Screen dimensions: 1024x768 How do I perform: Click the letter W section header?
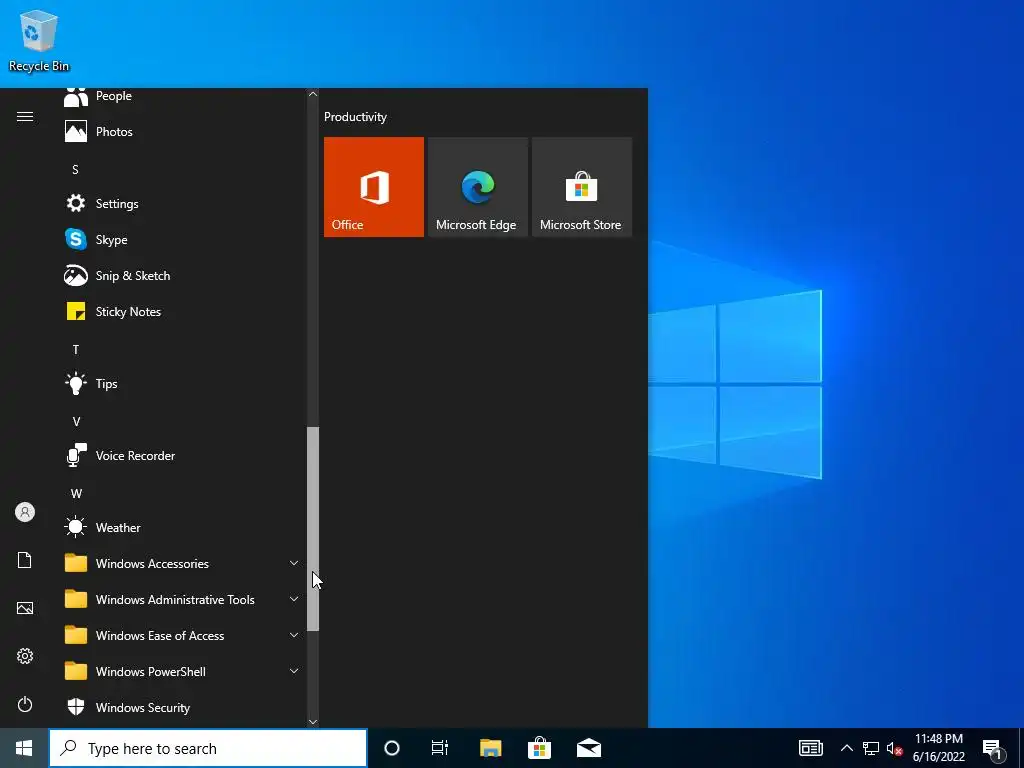pos(76,493)
